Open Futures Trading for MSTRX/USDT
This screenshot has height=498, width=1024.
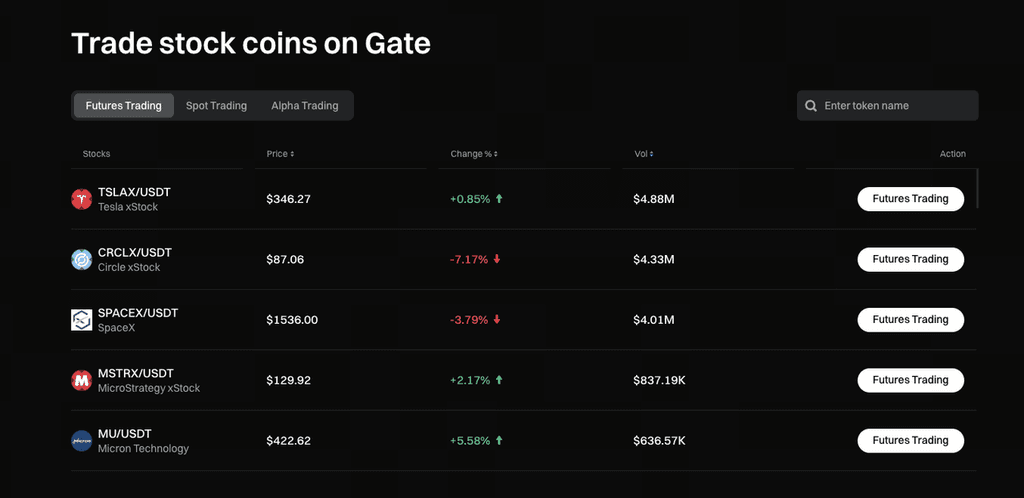[910, 380]
